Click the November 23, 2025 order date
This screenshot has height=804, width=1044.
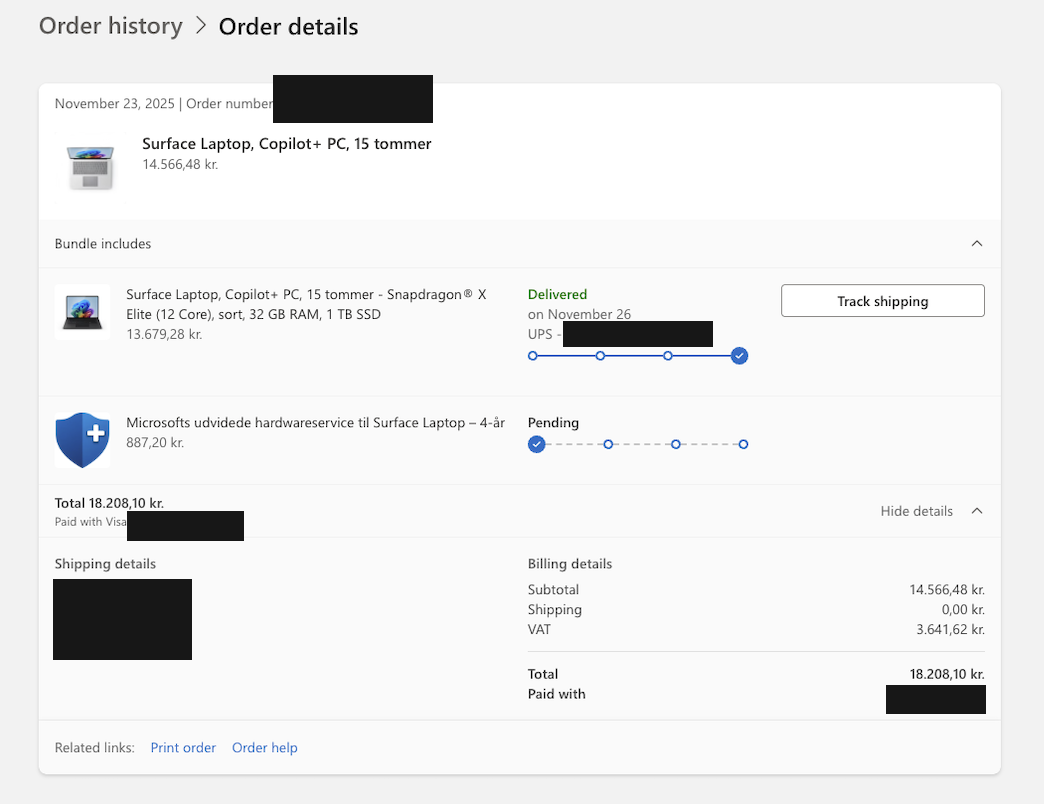[x=115, y=104]
